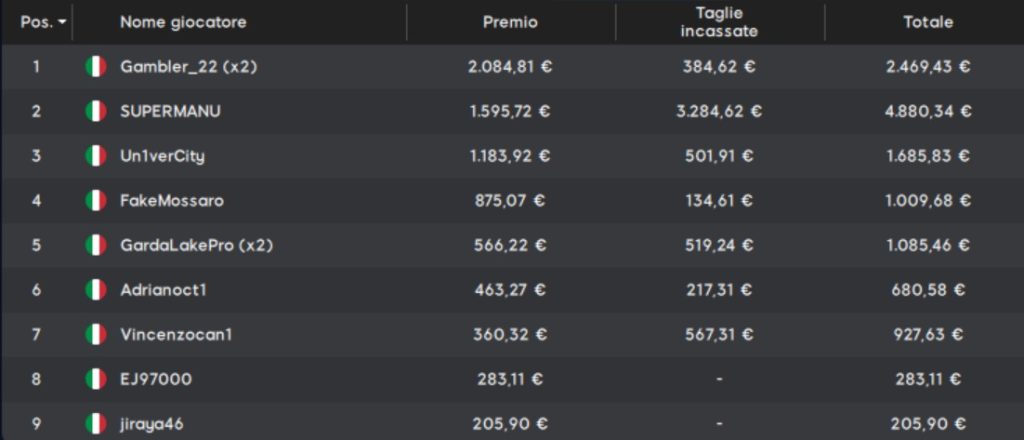Click total 4.880,34 € in SUPERMANU row
1024x440 pixels.
[928, 112]
